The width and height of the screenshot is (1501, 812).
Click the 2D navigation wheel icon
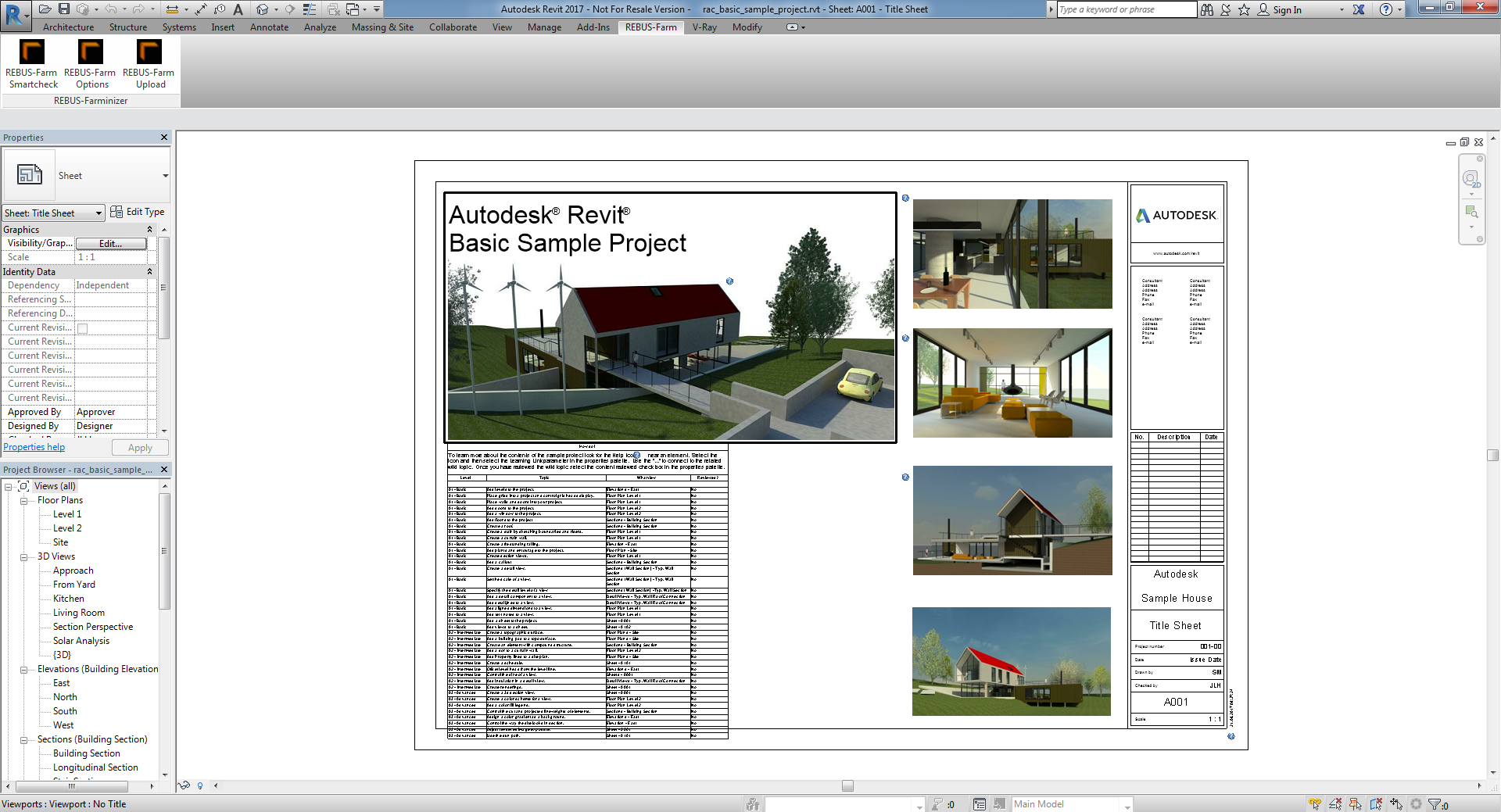pyautogui.click(x=1471, y=180)
